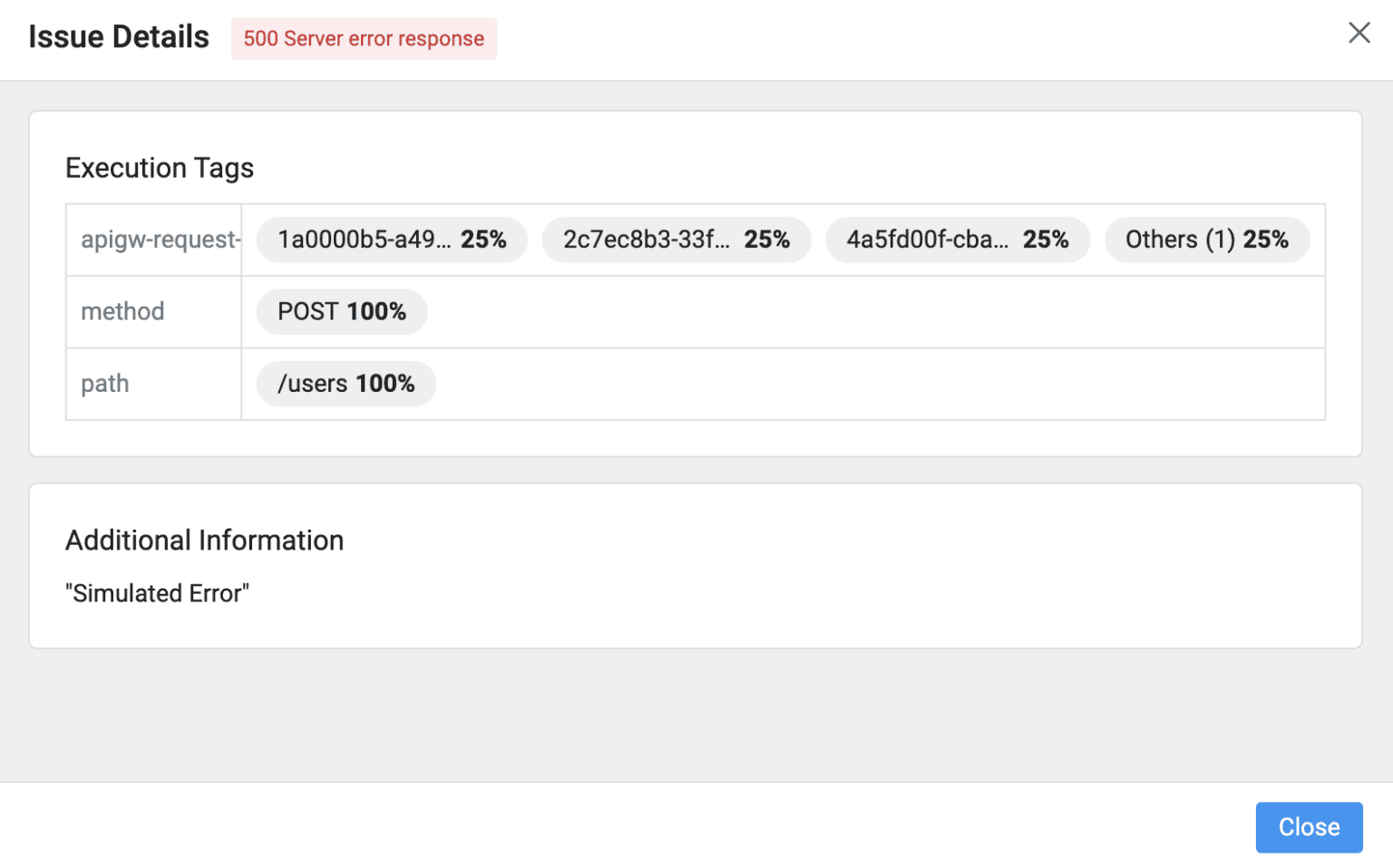Click the method row in the tags table
The width and height of the screenshot is (1393, 868).
[x=122, y=311]
